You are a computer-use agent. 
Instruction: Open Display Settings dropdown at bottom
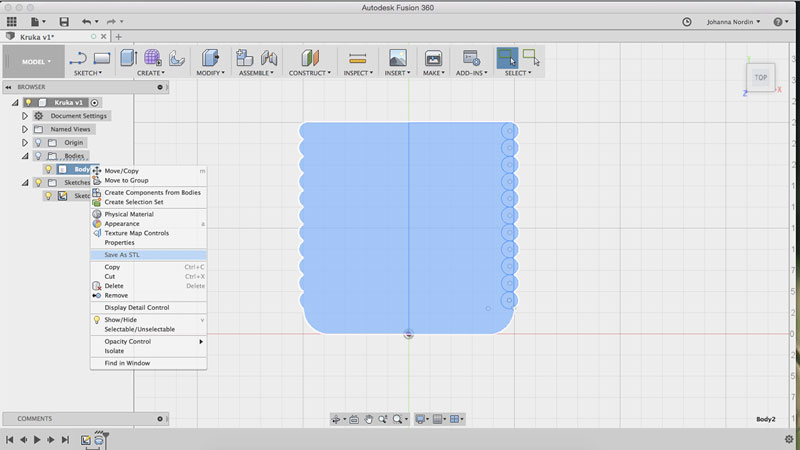[422, 419]
